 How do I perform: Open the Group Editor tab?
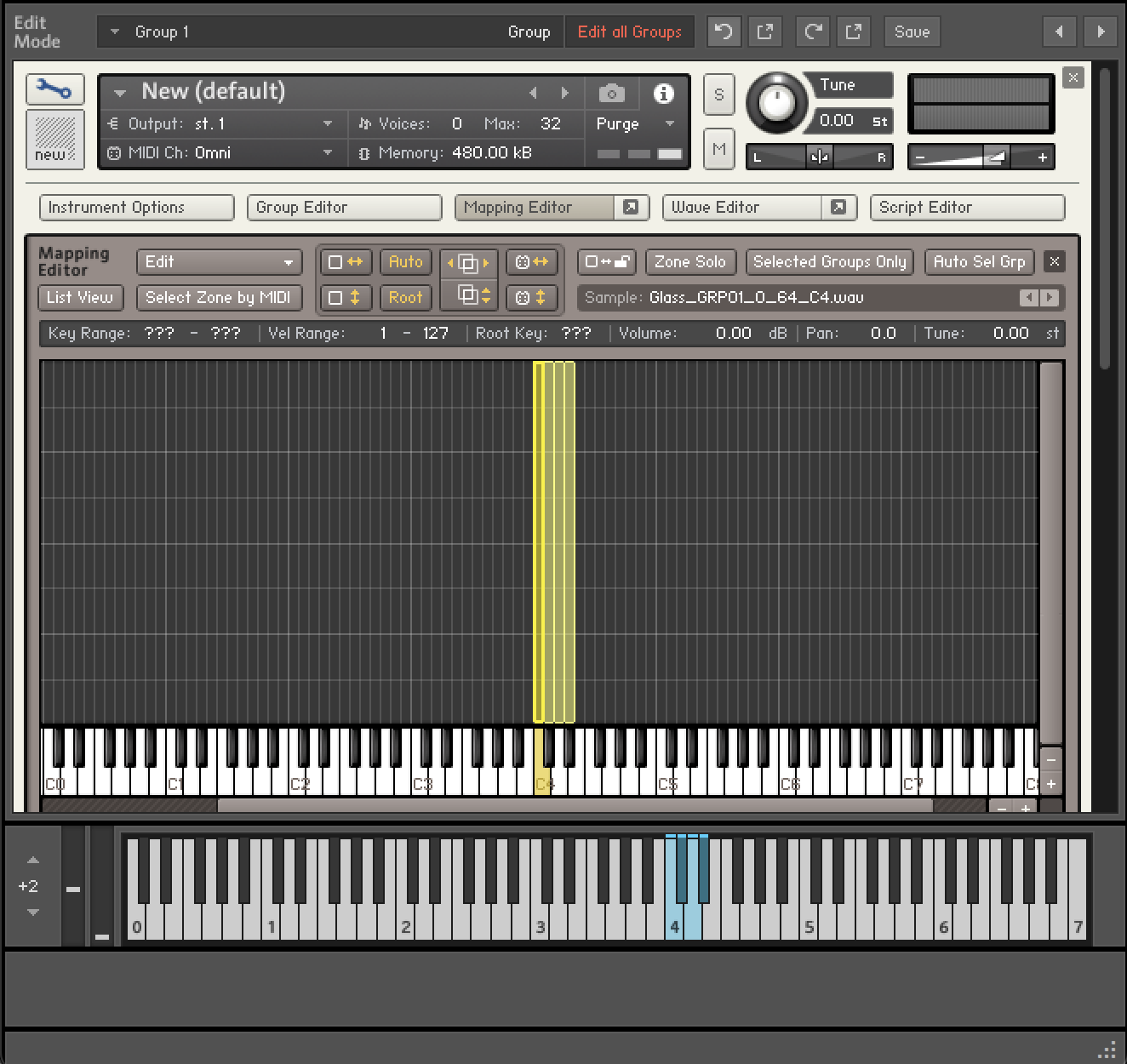coord(344,208)
